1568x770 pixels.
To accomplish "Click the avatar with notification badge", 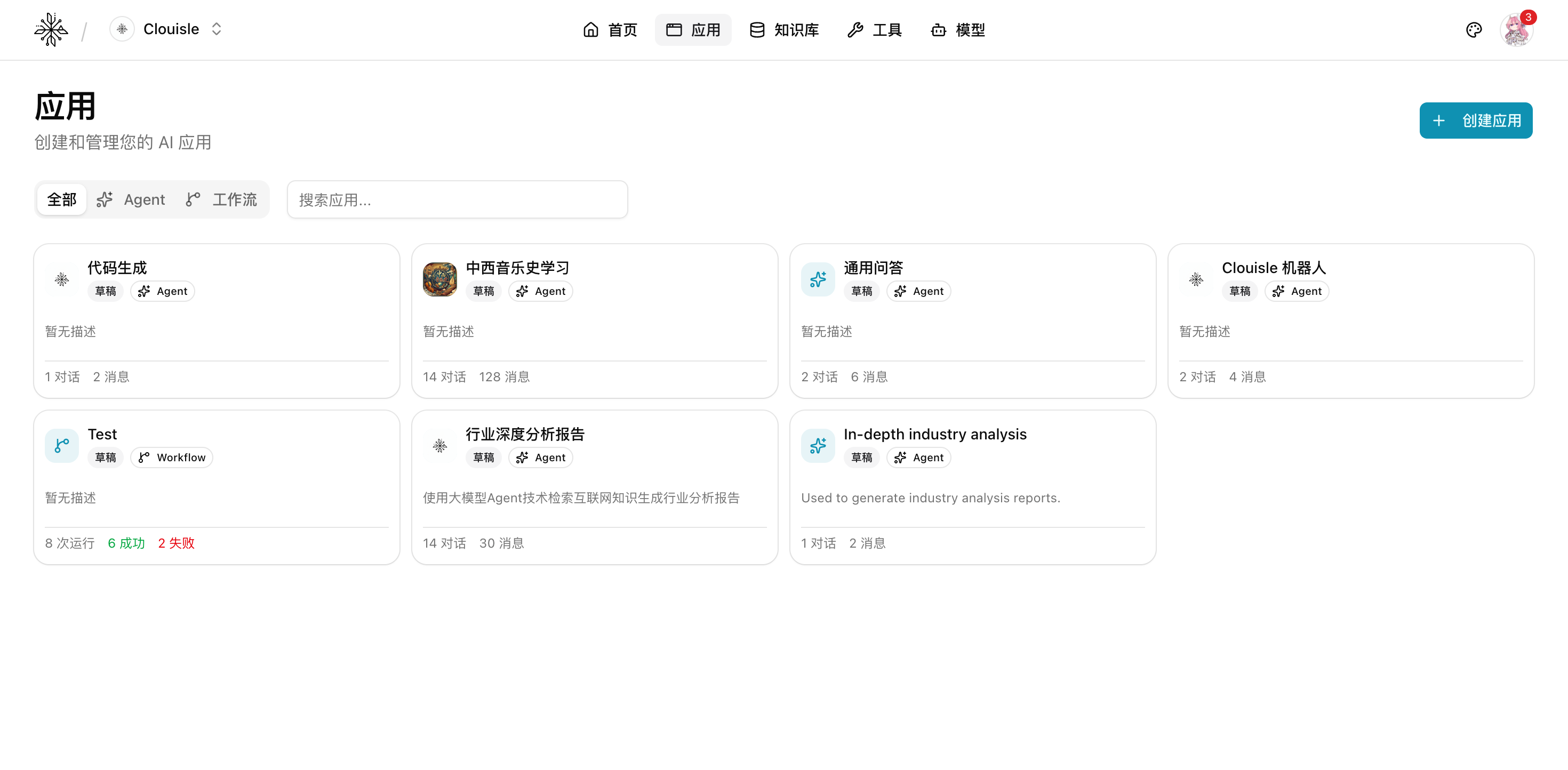I will [x=1517, y=29].
